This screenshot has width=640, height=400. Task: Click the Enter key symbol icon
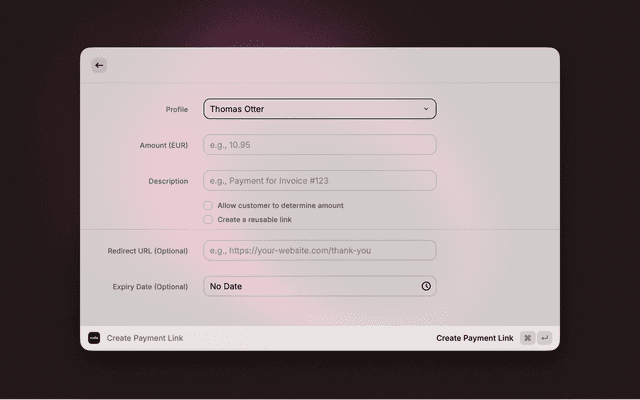coord(544,338)
